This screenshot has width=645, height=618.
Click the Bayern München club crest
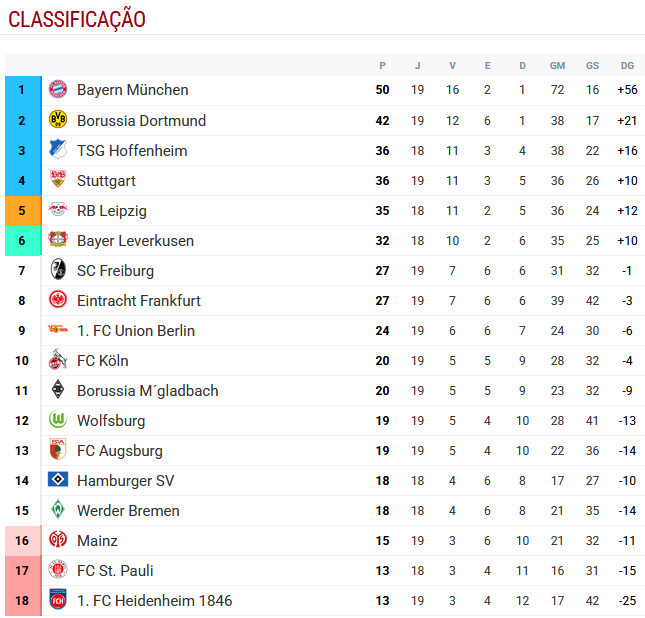pyautogui.click(x=58, y=90)
